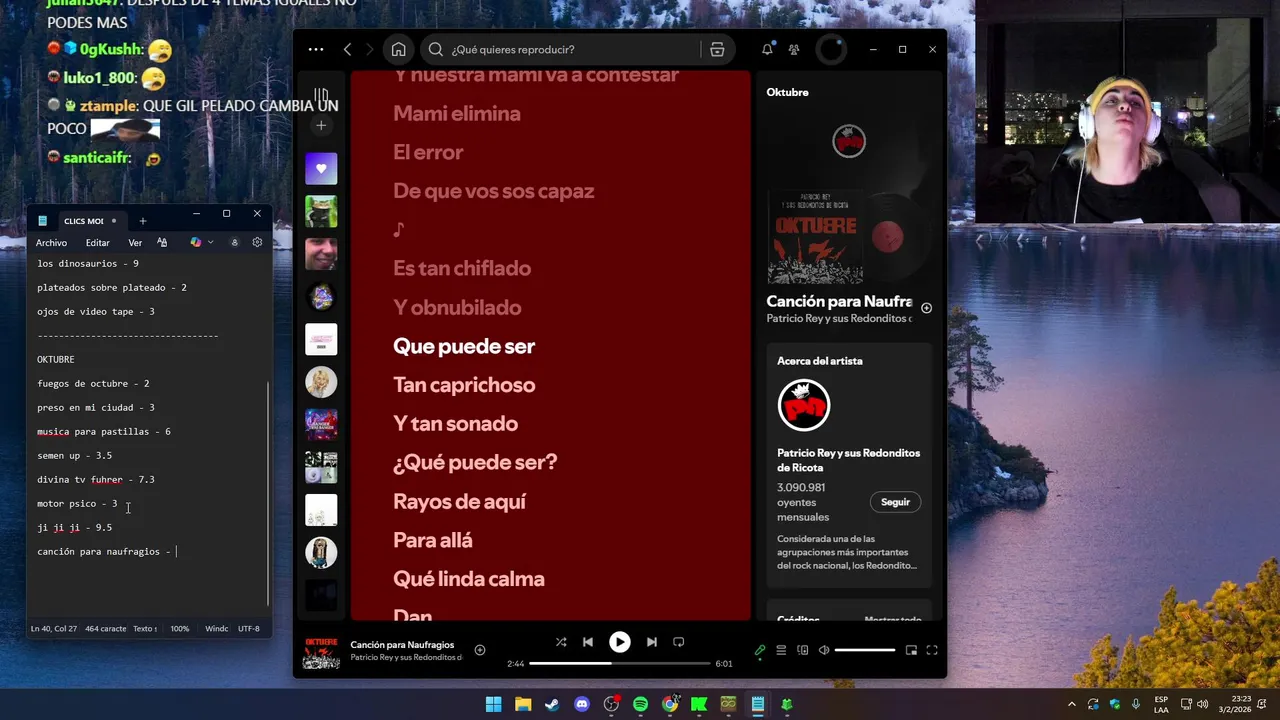Add song via plus beside Now Playing title
The height and width of the screenshot is (720, 1280).
[926, 308]
